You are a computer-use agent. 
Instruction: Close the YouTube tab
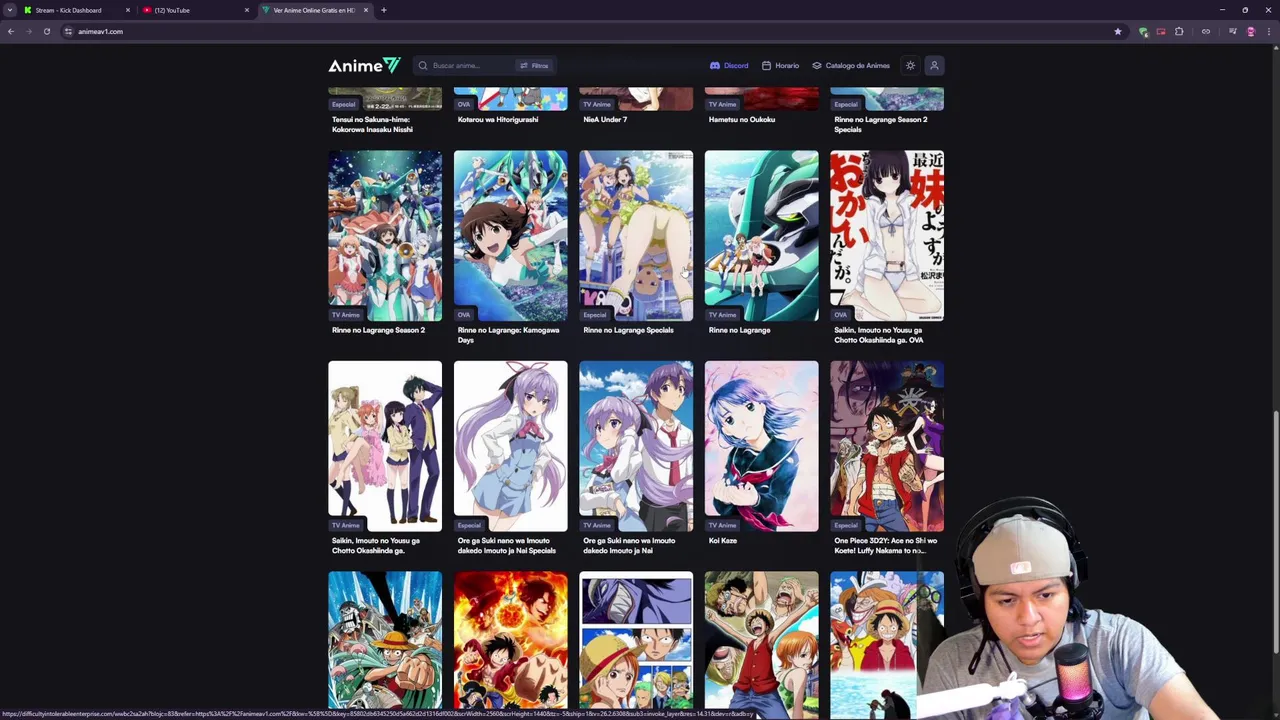tap(246, 10)
